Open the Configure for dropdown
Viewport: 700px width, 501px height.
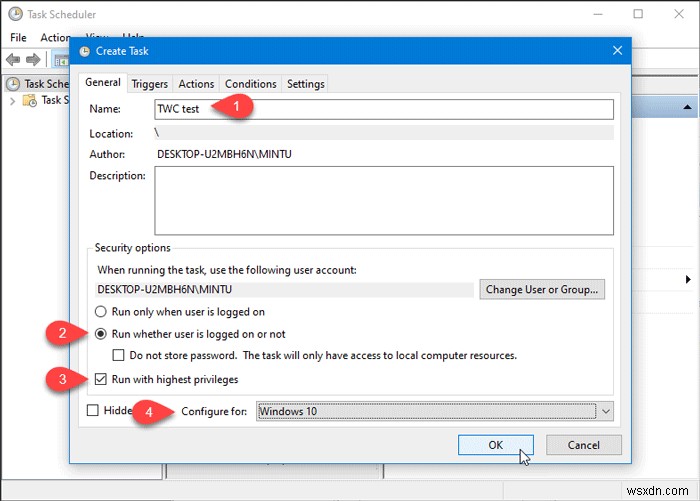434,411
